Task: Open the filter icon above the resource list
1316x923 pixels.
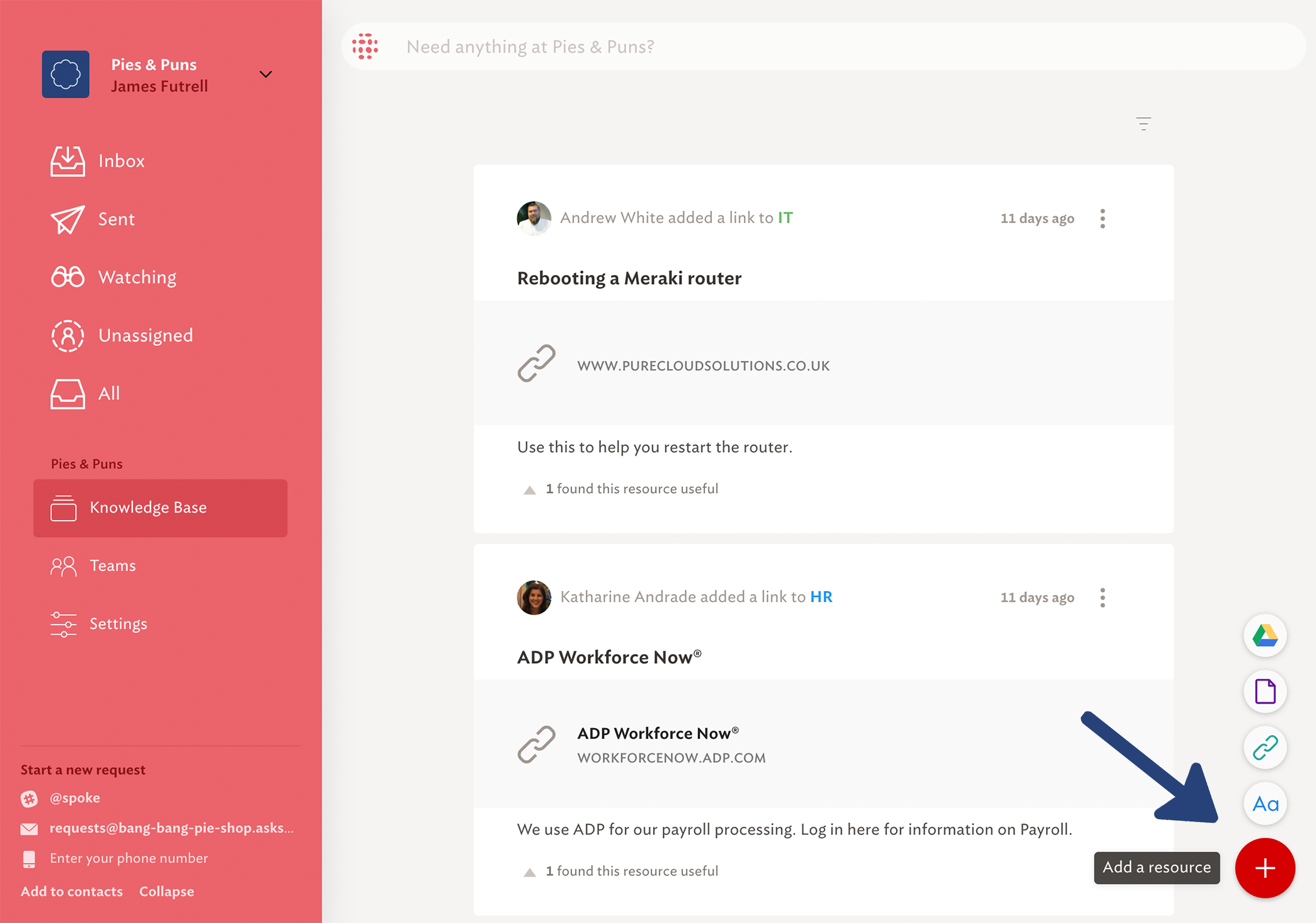Action: 1144,123
